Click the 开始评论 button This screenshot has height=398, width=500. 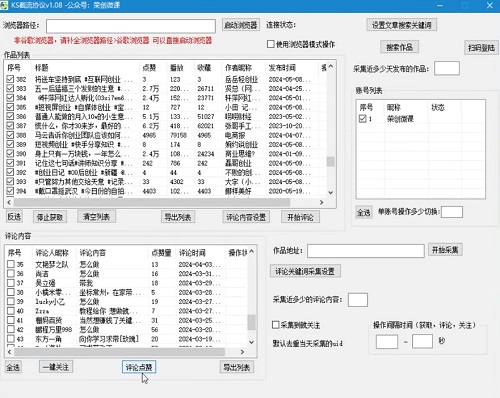(x=300, y=217)
